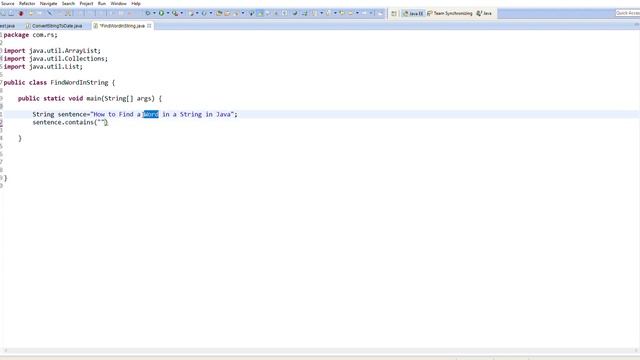
Task: Open the Search menu
Action: pos(68,3)
